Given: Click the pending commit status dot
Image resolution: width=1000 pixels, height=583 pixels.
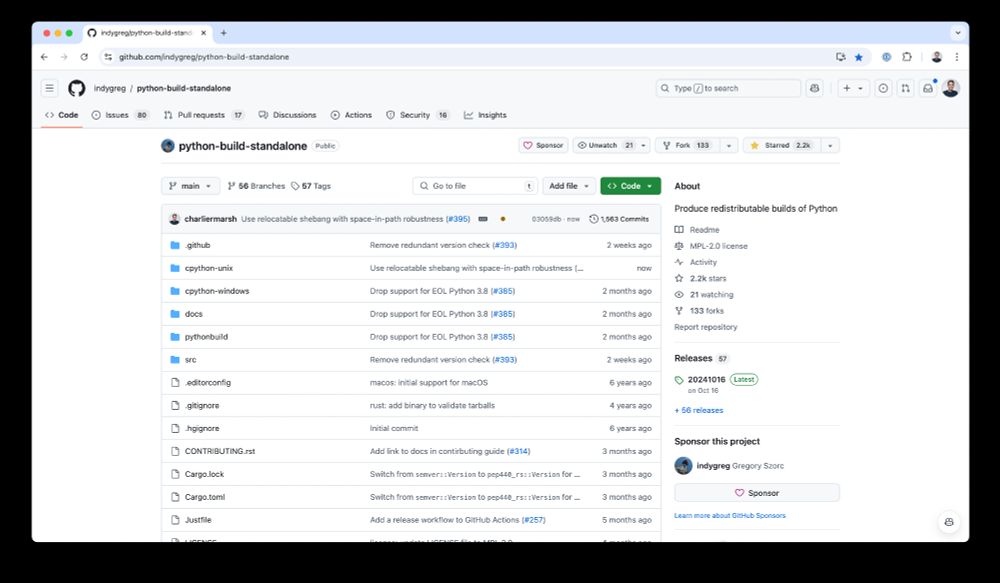Looking at the screenshot, I should (503, 219).
